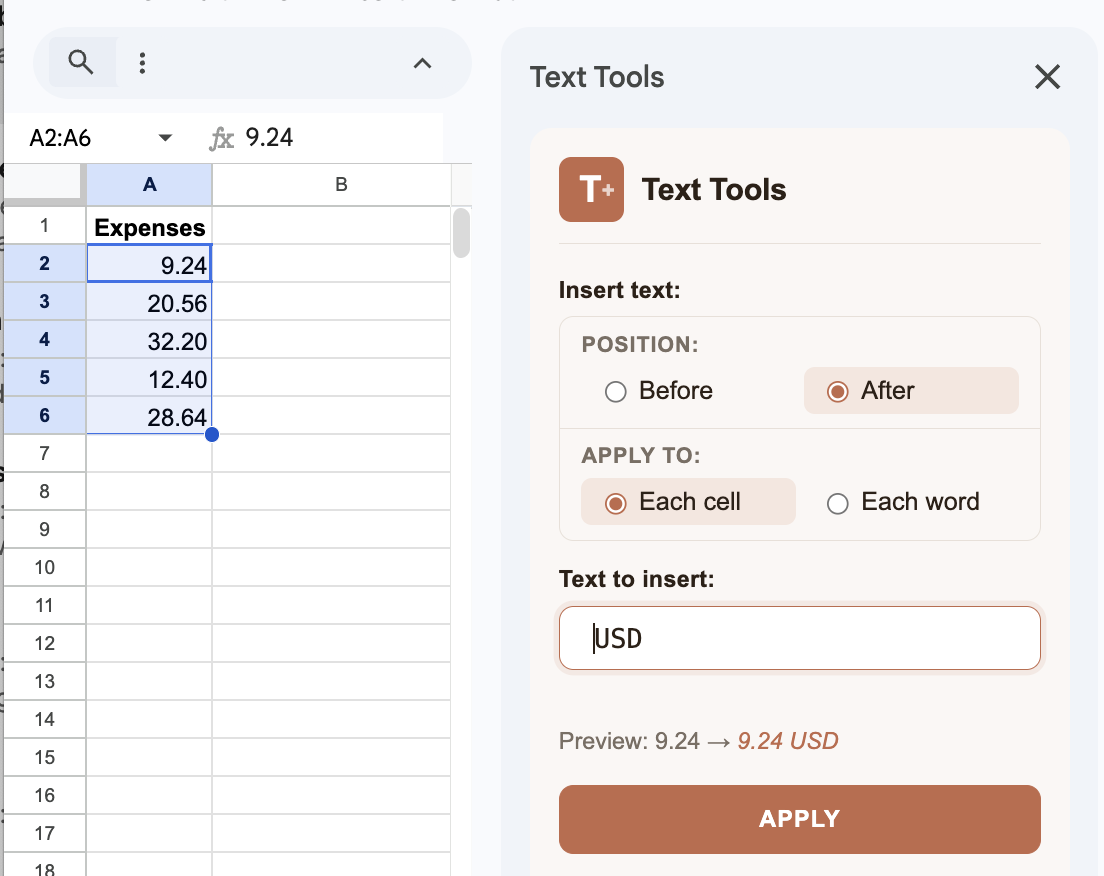Click the sheet's vertical scrollbar
This screenshot has height=876, width=1104.
pyautogui.click(x=460, y=235)
